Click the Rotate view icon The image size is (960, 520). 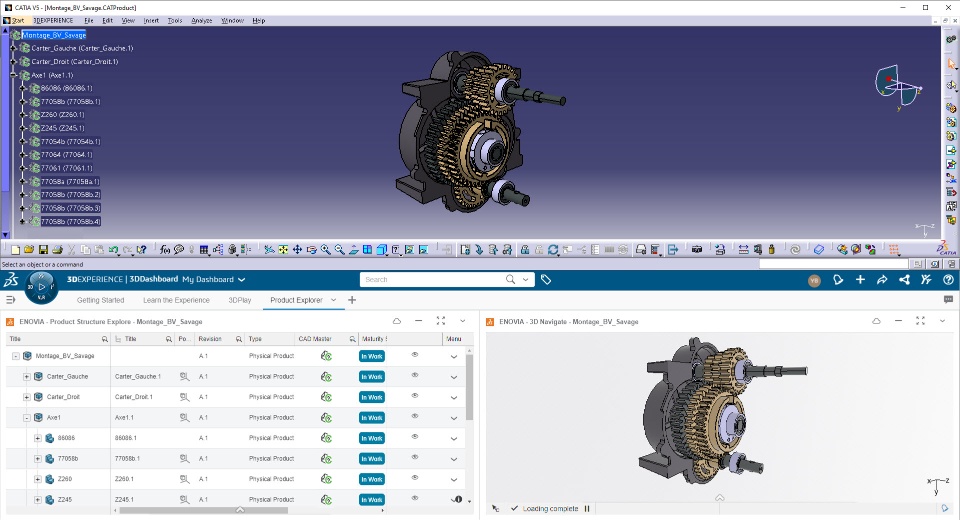pos(311,250)
